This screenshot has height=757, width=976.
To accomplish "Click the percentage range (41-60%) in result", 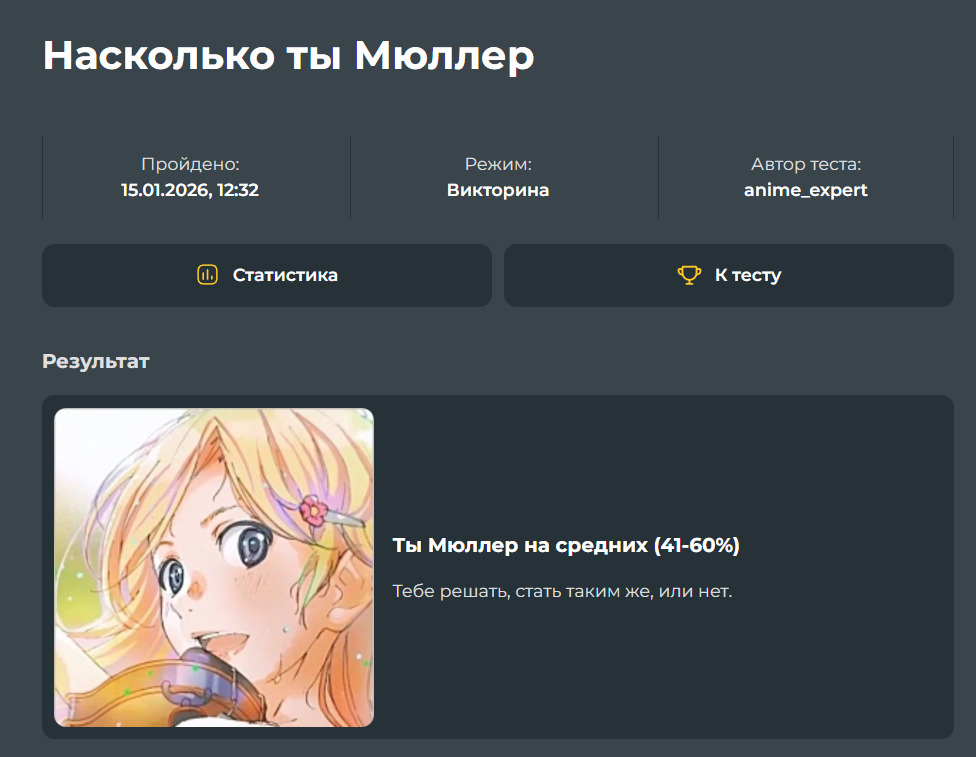I will 696,546.
